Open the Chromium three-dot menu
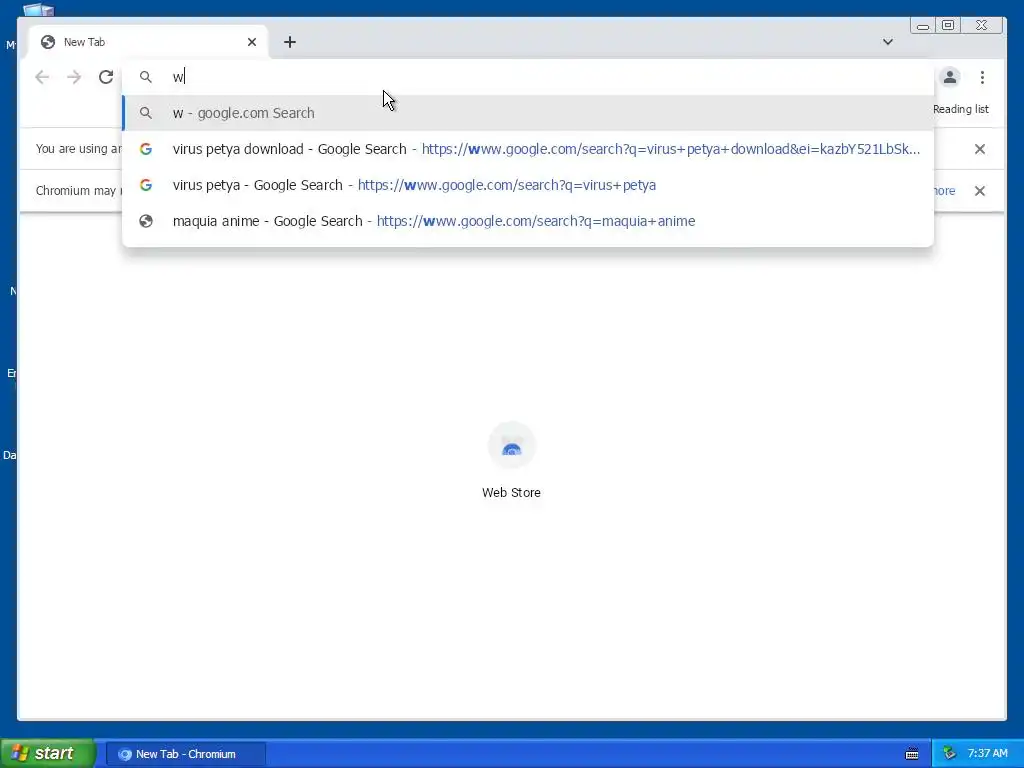 coord(982,77)
